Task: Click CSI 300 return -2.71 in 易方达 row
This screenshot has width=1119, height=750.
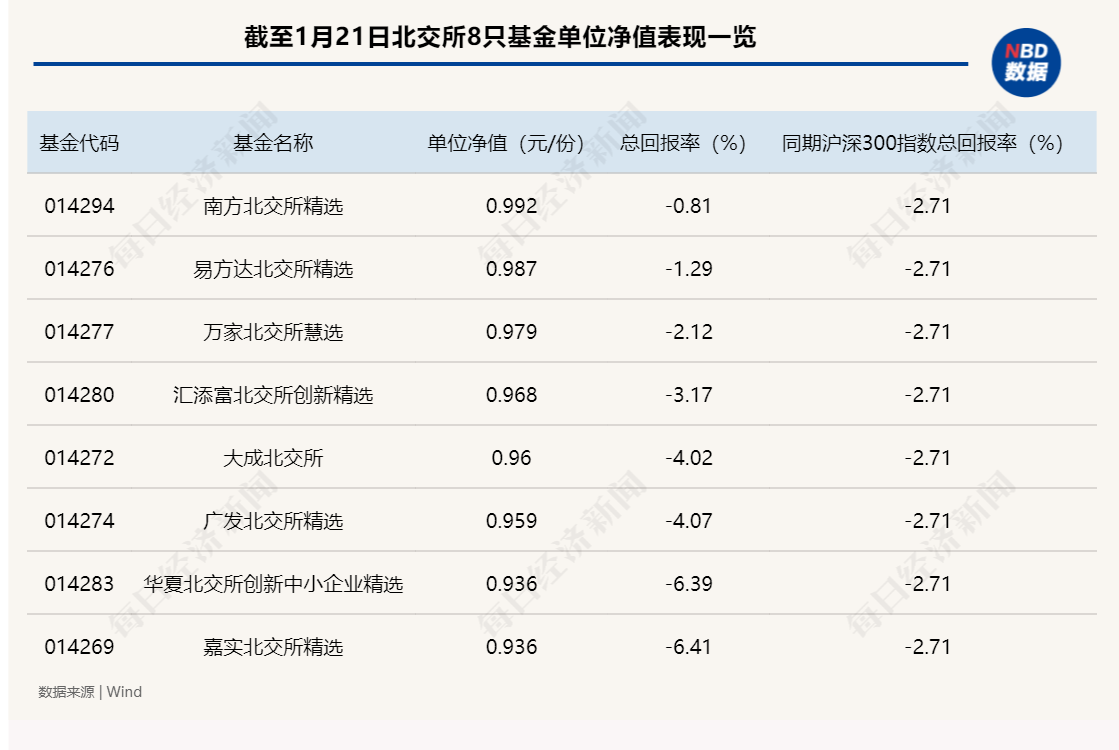Action: (x=927, y=269)
